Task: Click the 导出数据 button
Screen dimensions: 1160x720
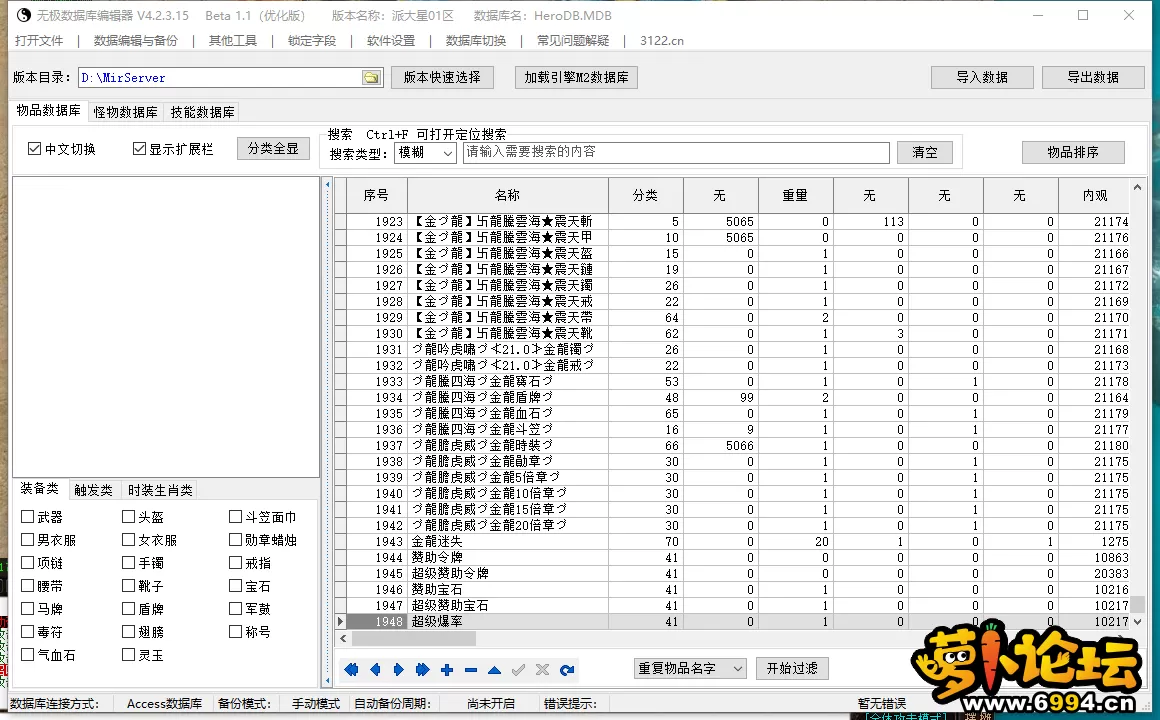Action: (1093, 77)
